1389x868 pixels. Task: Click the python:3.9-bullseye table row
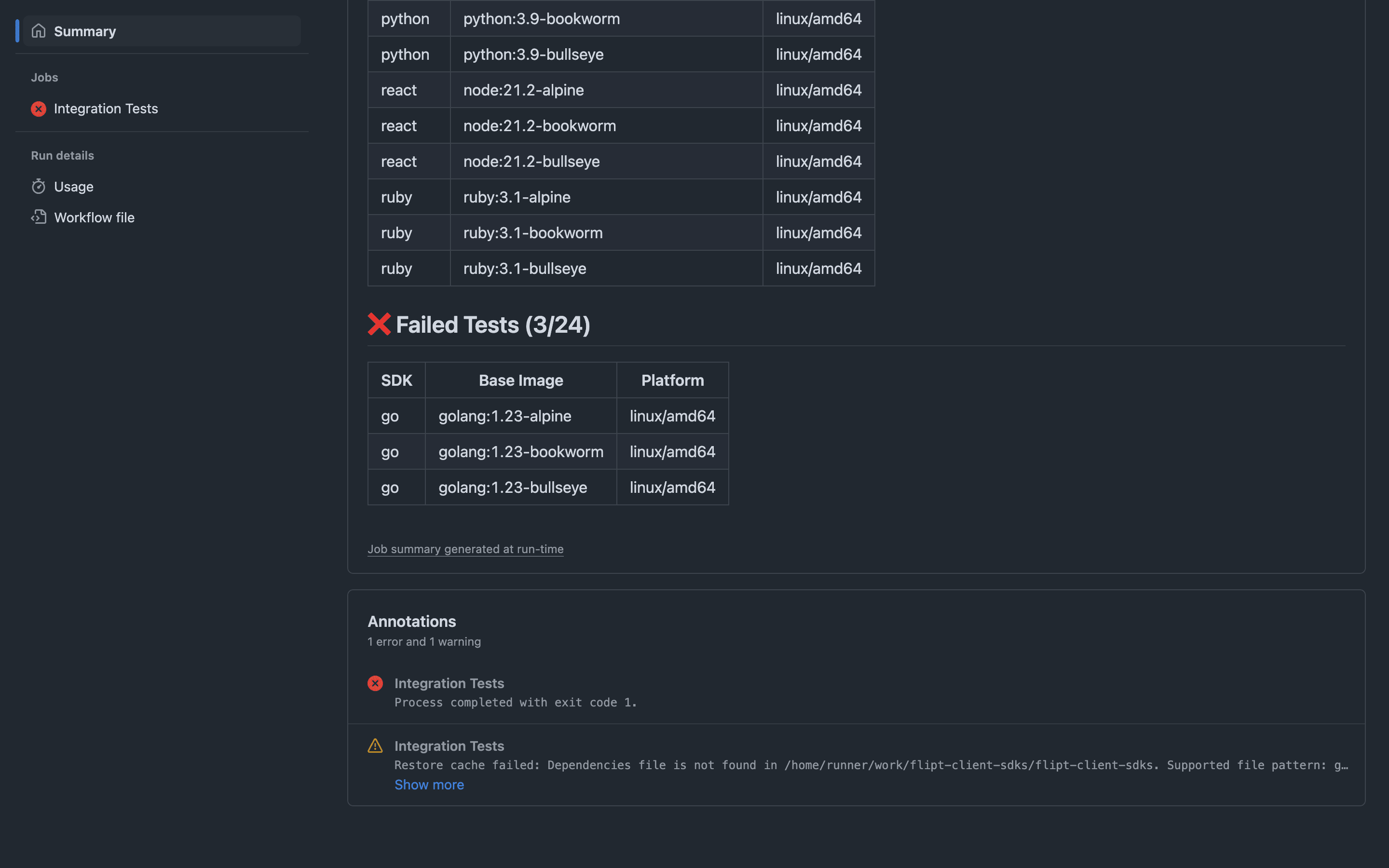pos(533,54)
